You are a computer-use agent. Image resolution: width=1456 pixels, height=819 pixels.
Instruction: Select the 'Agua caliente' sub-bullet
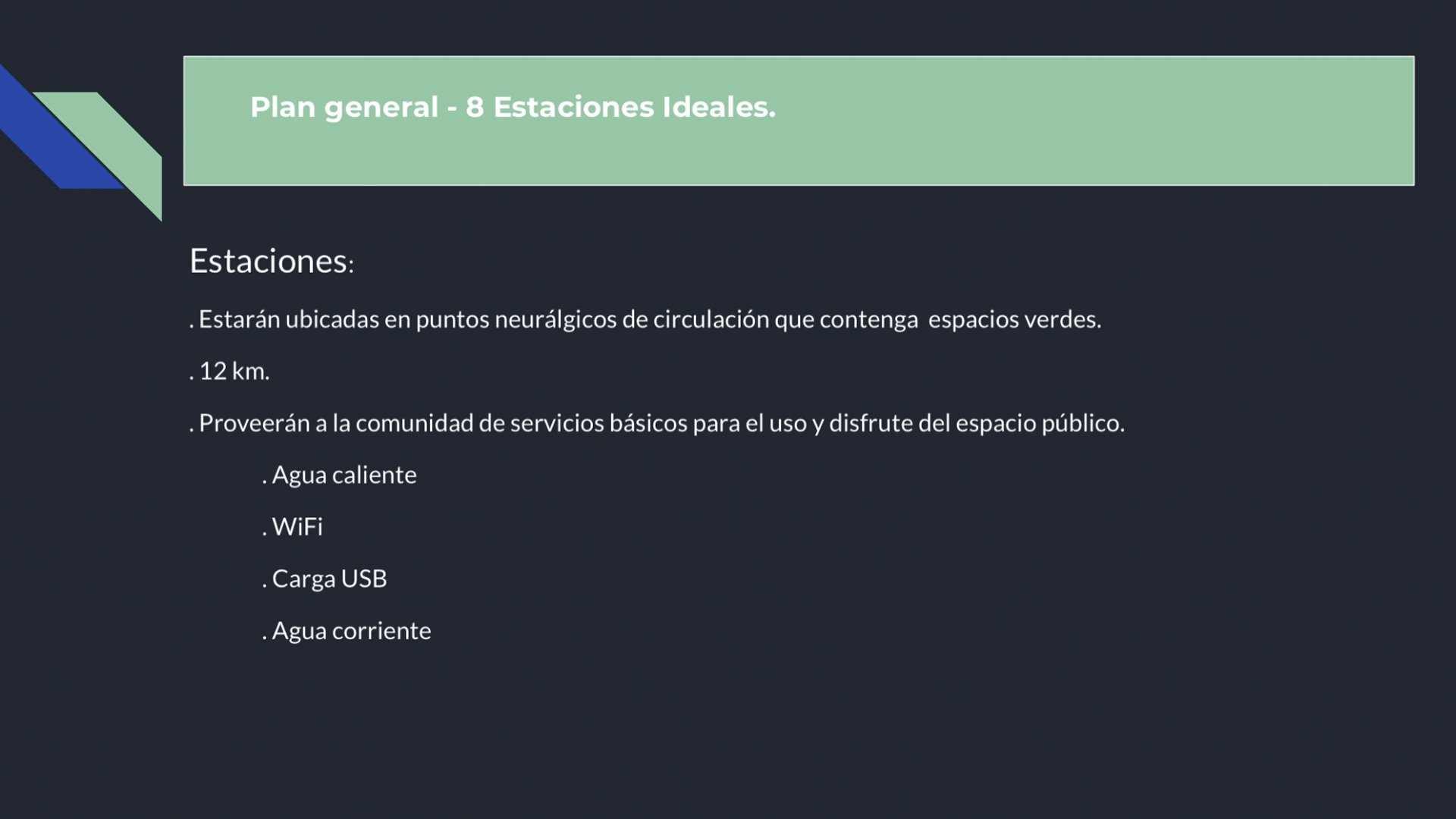[x=340, y=475]
